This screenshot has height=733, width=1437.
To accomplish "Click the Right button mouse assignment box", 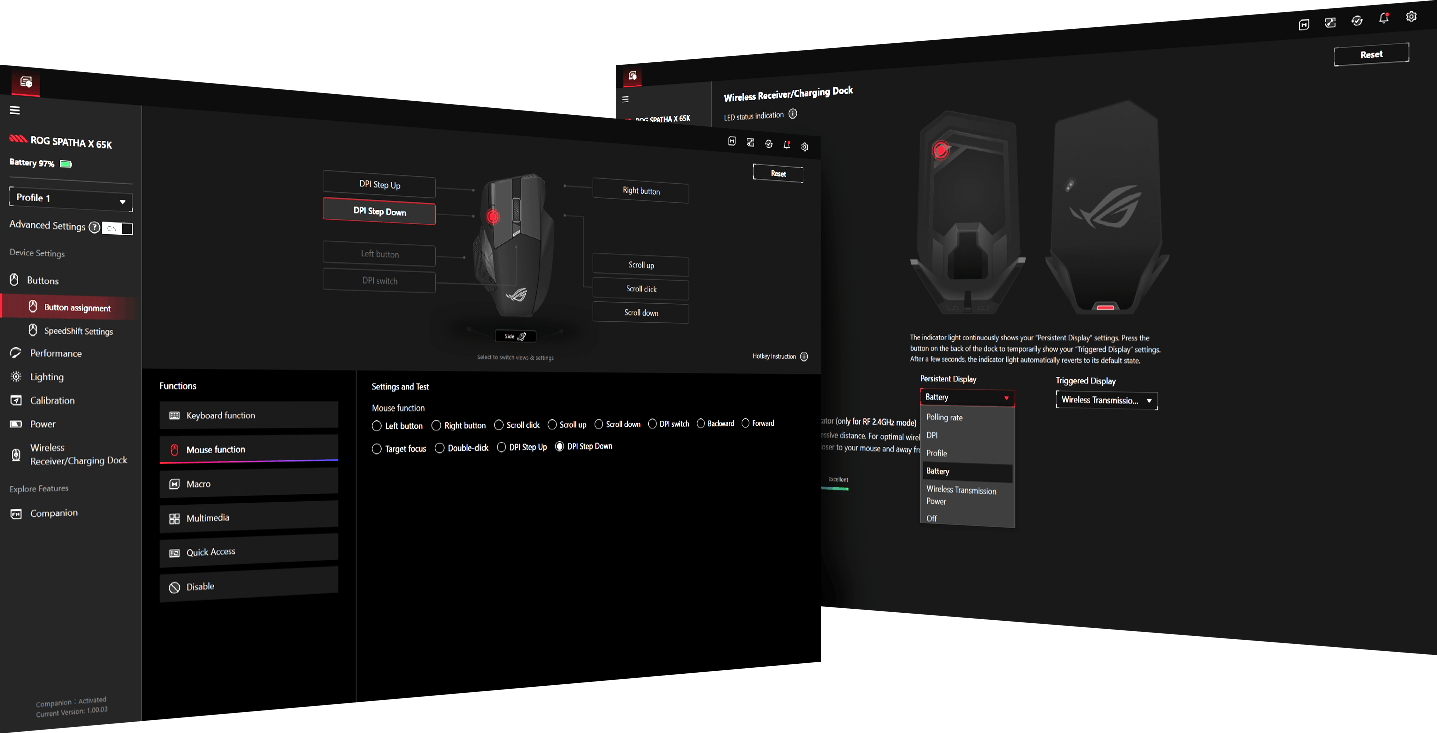I will 641,190.
